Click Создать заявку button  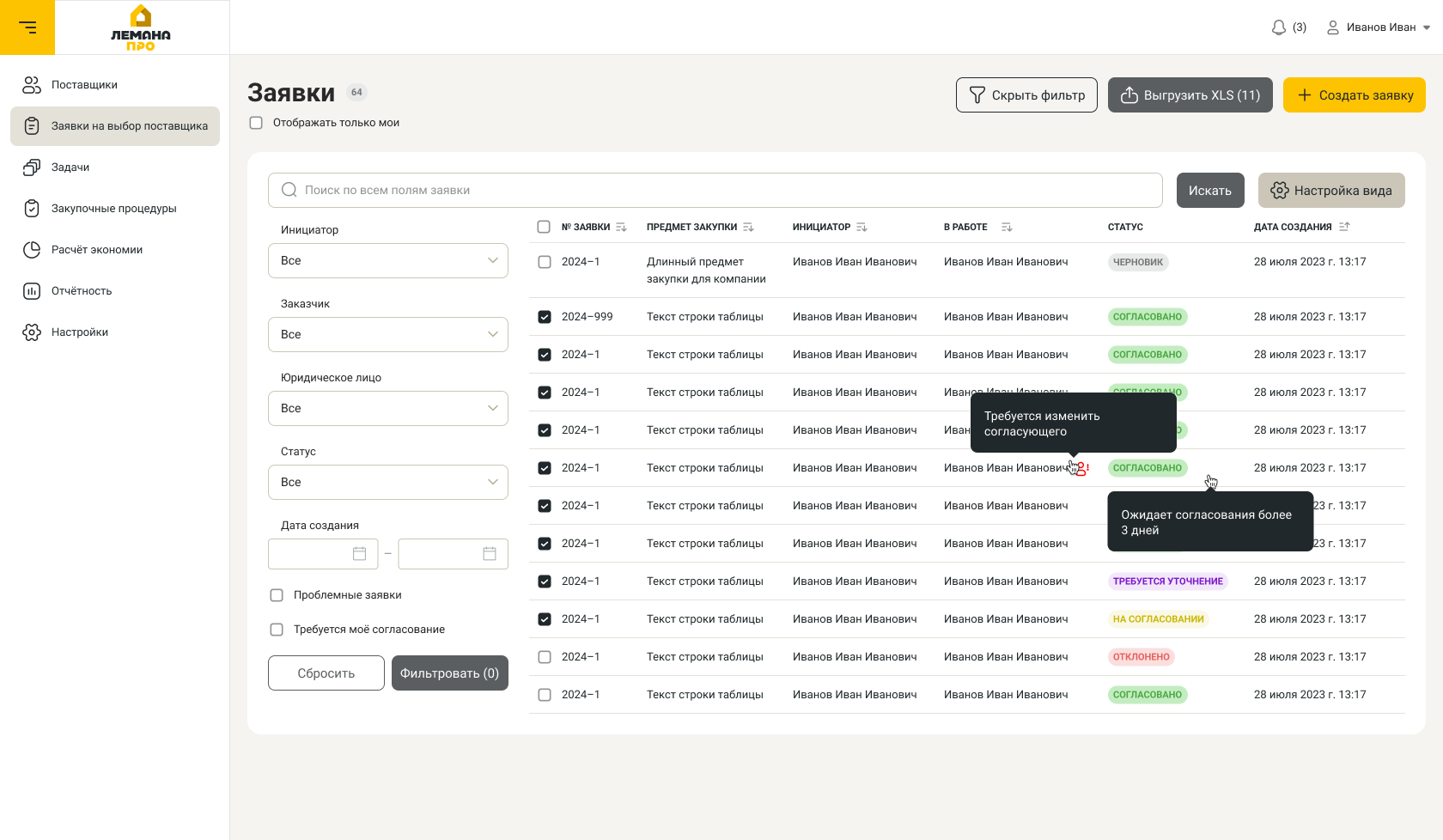pos(1355,95)
